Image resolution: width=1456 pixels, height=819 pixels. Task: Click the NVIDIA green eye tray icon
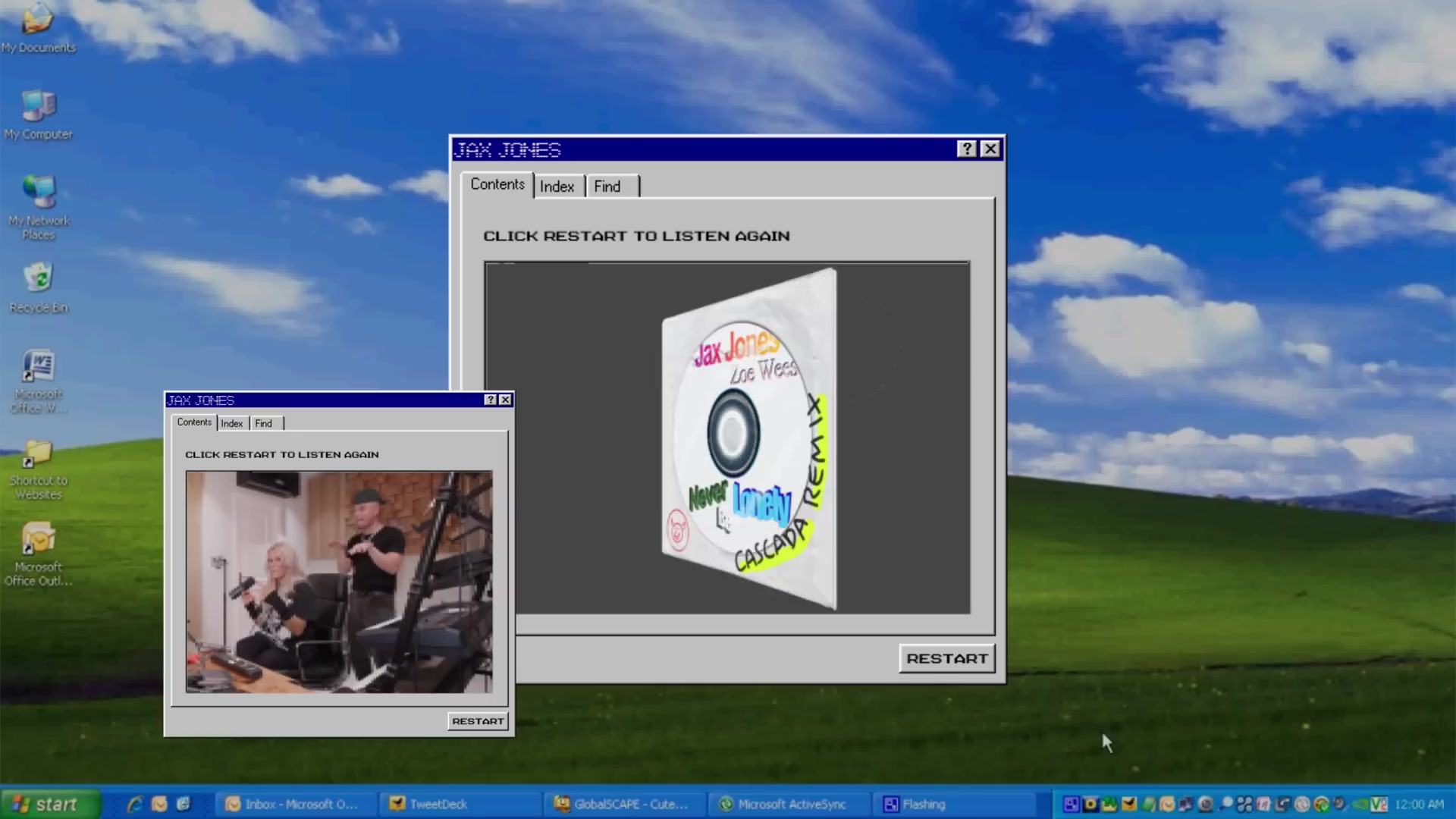[x=1359, y=804]
